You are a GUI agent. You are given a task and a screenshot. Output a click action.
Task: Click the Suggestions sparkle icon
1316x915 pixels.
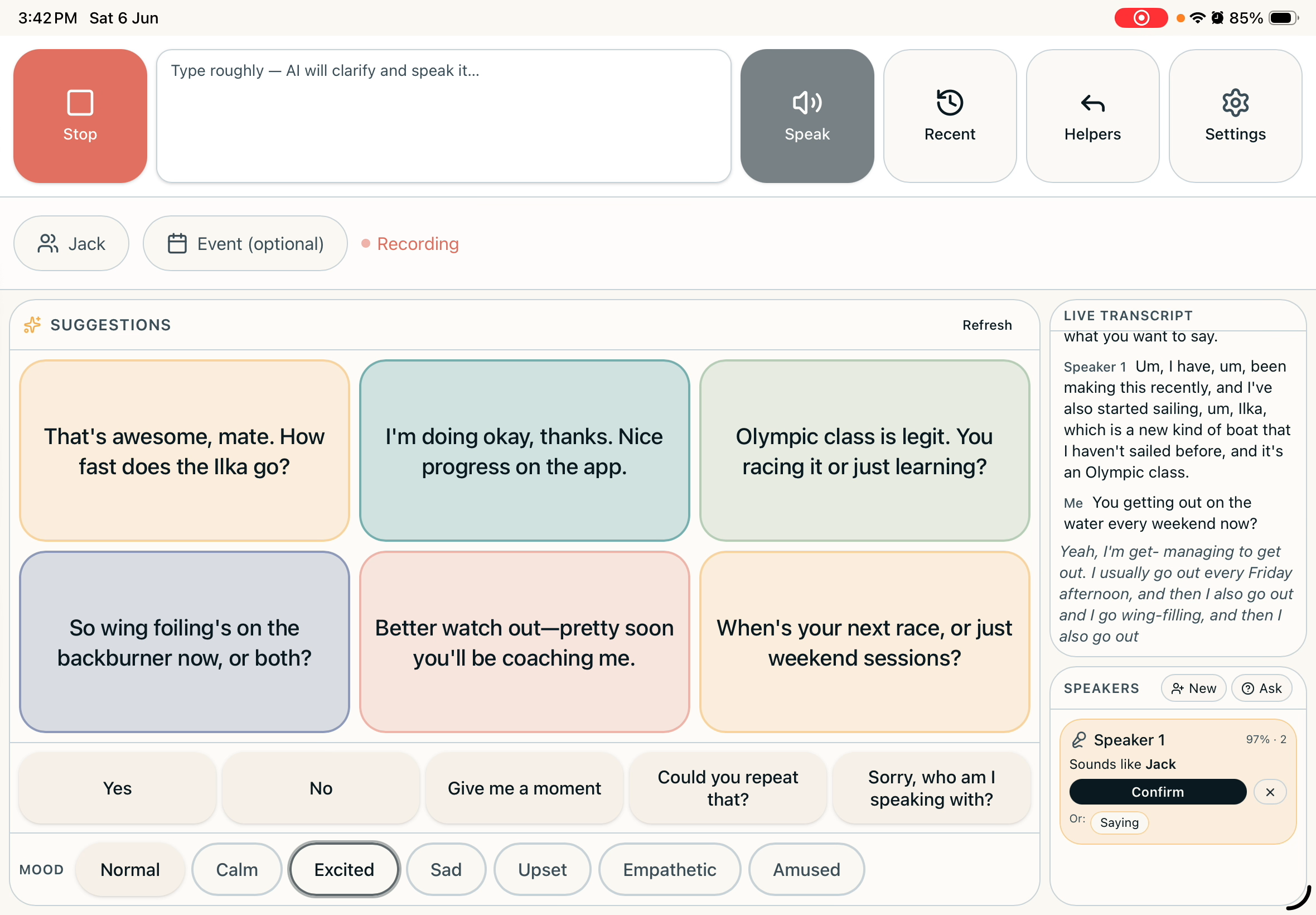pyautogui.click(x=32, y=325)
